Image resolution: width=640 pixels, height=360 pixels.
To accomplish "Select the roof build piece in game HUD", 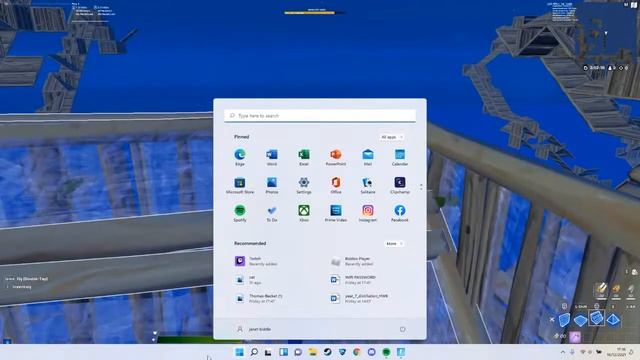I will [x=613, y=320].
